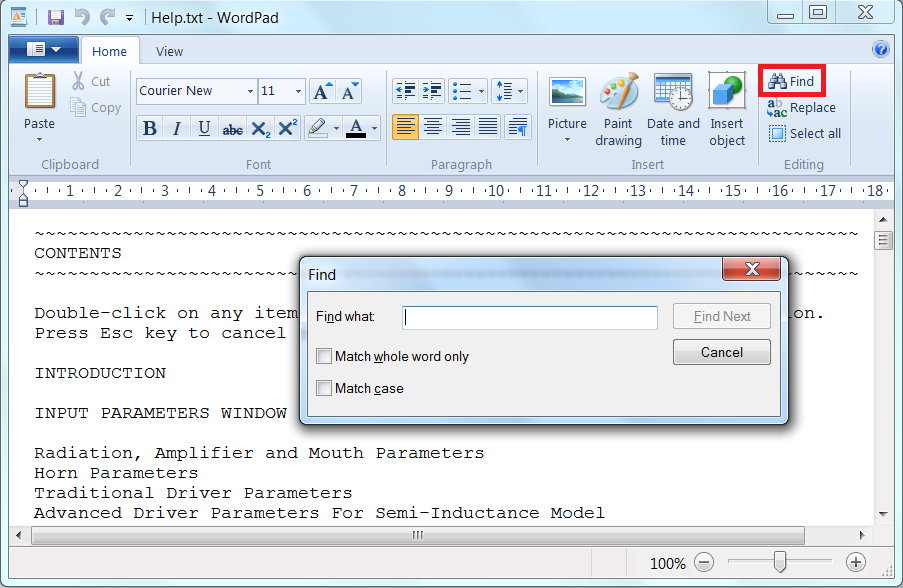Click the text highlight color pen
The image size is (903, 588).
(317, 128)
